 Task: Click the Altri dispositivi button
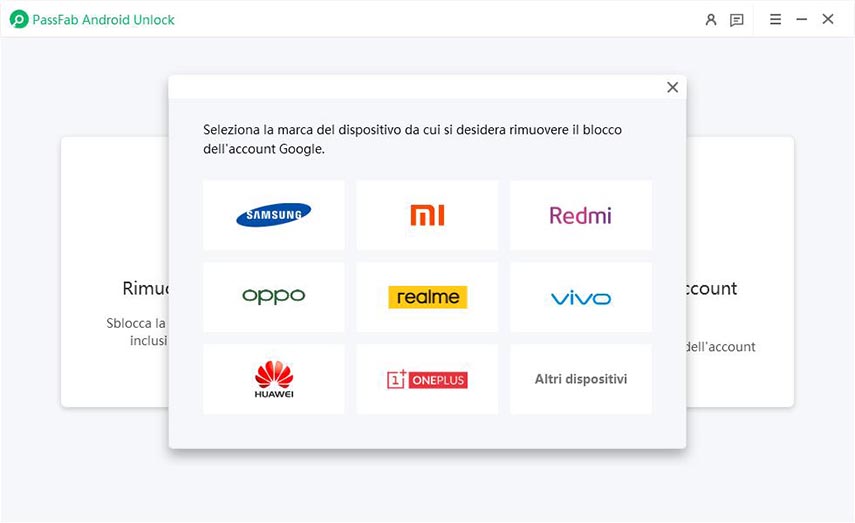[580, 379]
